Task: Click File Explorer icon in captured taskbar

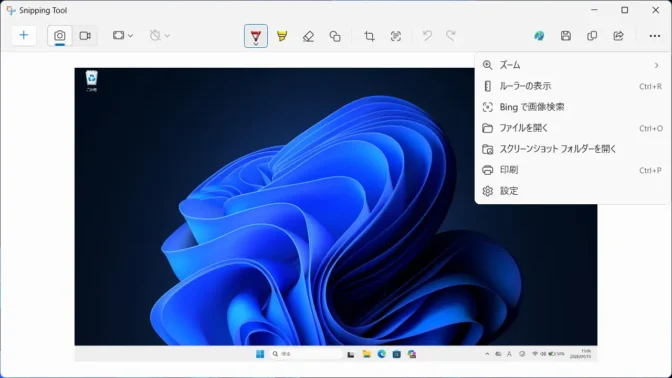Action: 366,354
